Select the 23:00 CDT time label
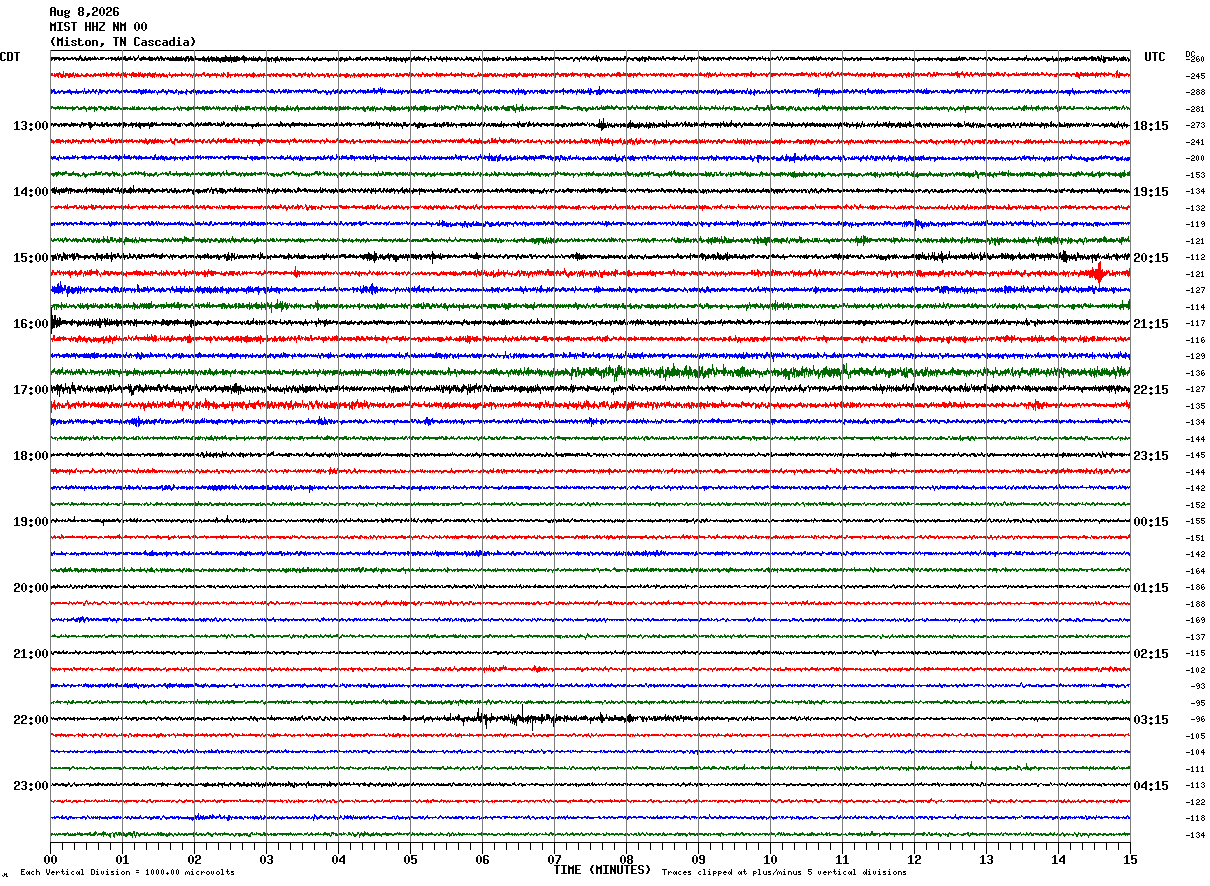Image resolution: width=1210 pixels, height=886 pixels. (31, 785)
